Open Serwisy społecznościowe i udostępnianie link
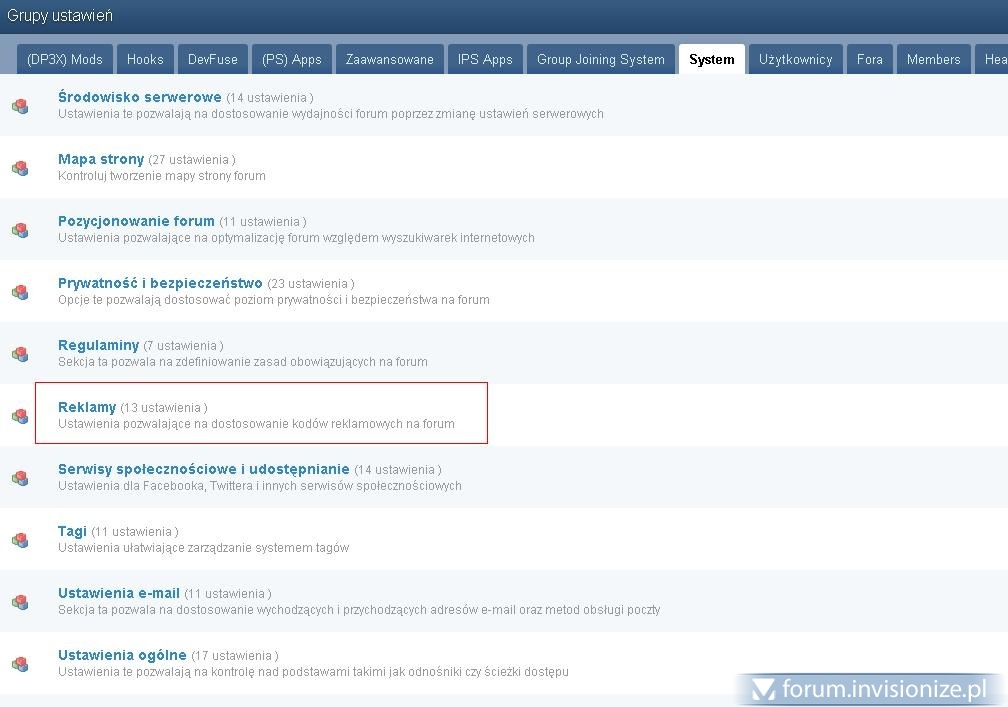This screenshot has width=1008, height=707. 204,469
